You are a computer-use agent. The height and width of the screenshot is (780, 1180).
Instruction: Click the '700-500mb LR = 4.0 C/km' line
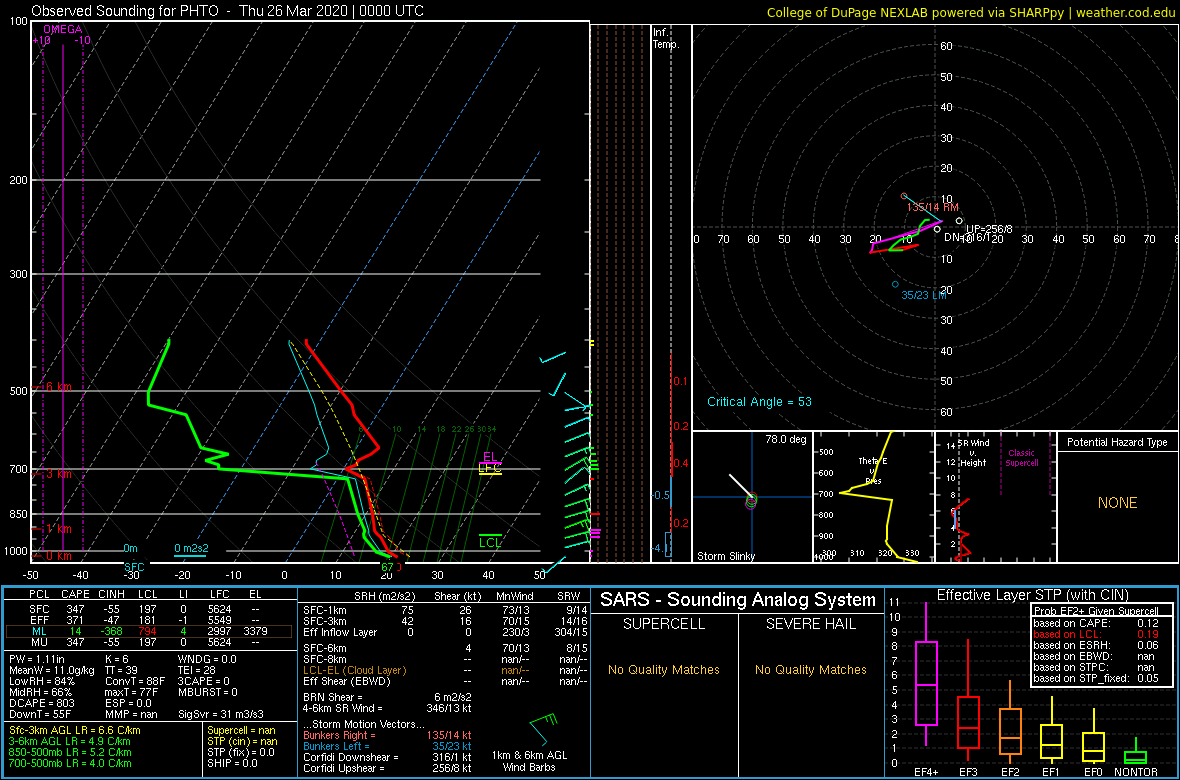point(71,764)
